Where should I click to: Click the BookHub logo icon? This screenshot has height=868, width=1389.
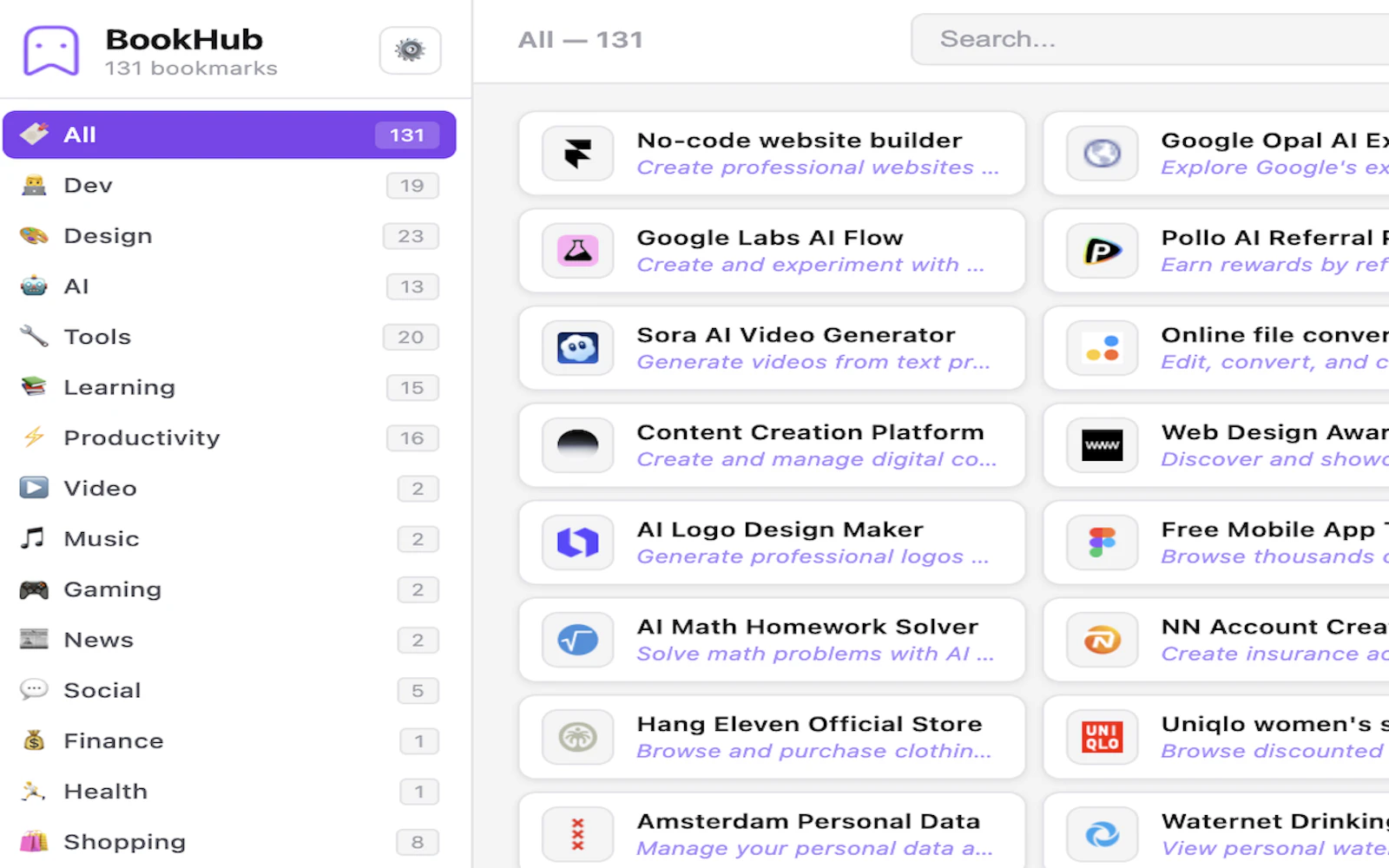(x=51, y=50)
